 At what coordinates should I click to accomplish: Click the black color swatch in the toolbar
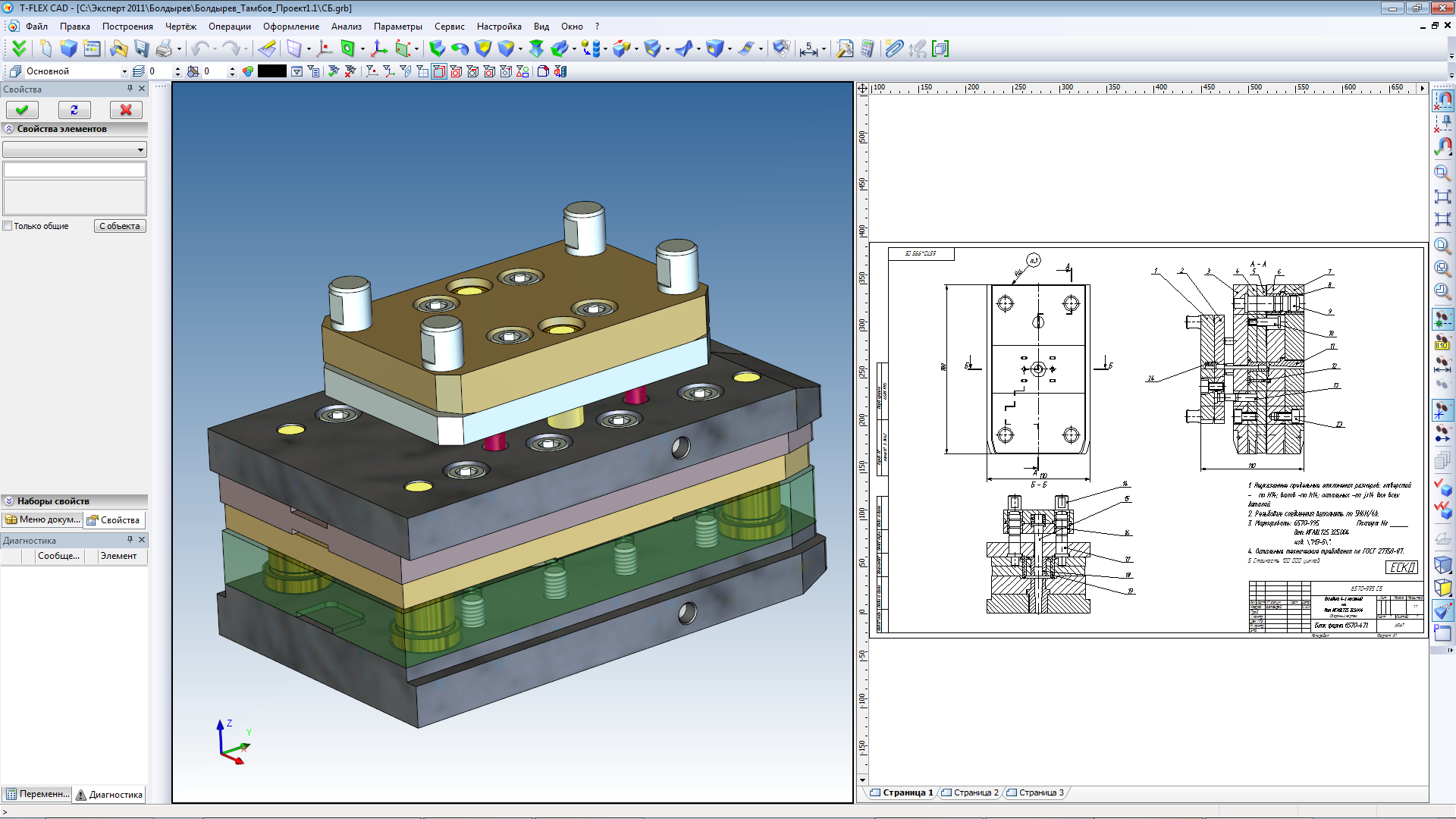(271, 71)
